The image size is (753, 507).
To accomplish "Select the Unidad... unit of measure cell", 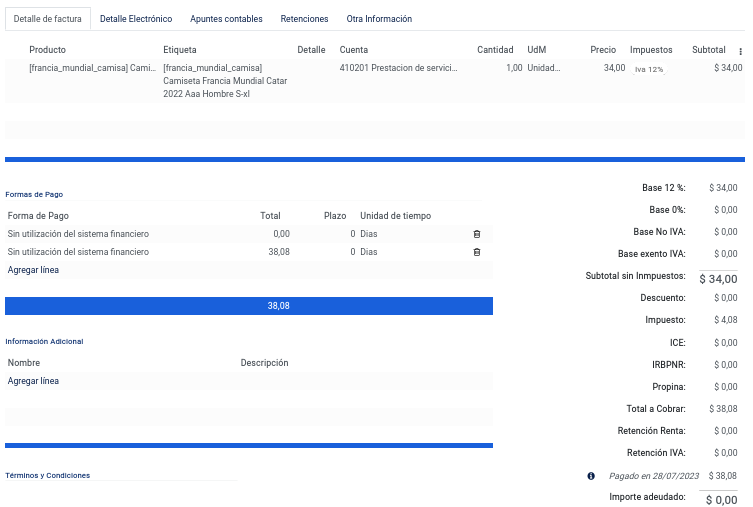I will [x=544, y=68].
